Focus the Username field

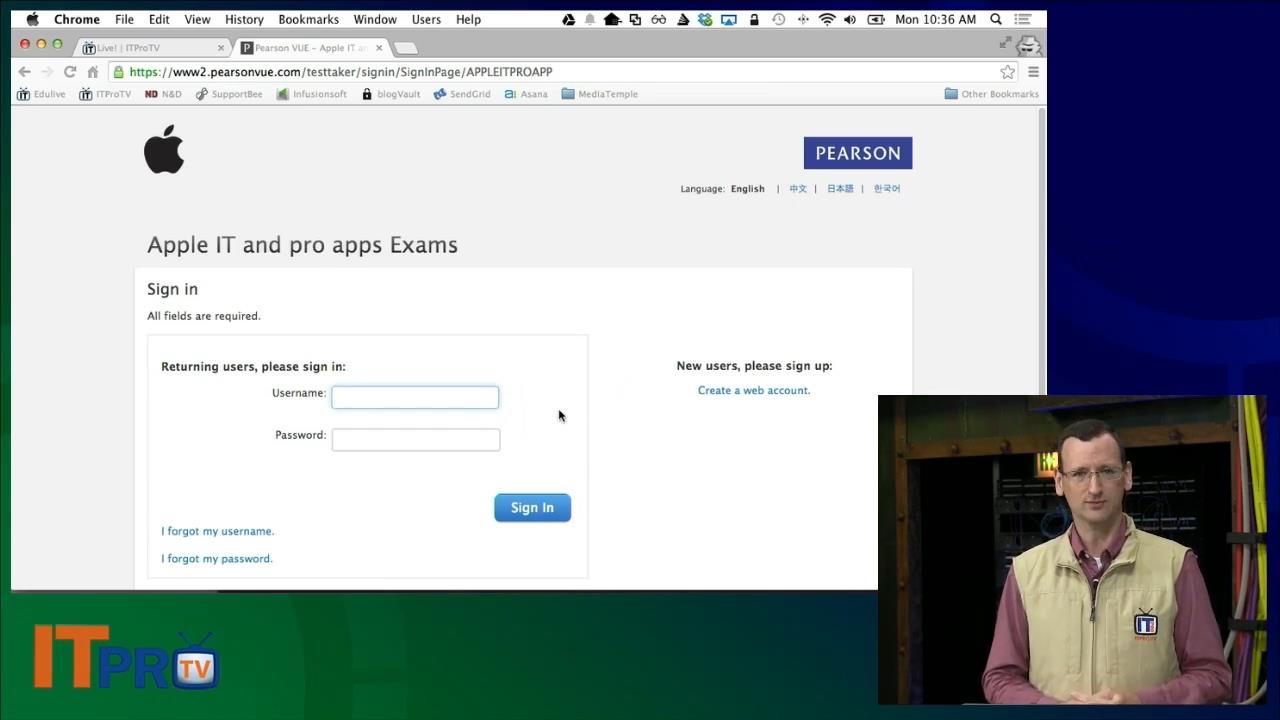(x=415, y=397)
